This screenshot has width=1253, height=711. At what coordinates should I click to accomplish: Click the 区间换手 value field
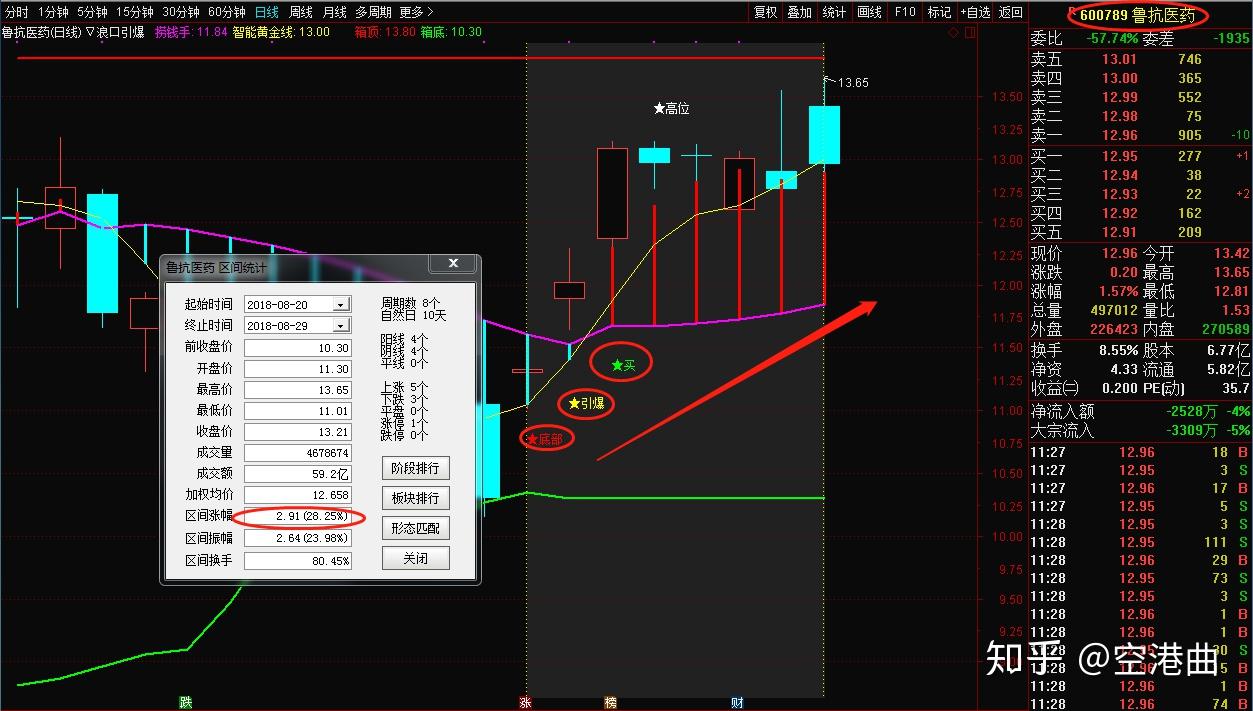[x=298, y=561]
